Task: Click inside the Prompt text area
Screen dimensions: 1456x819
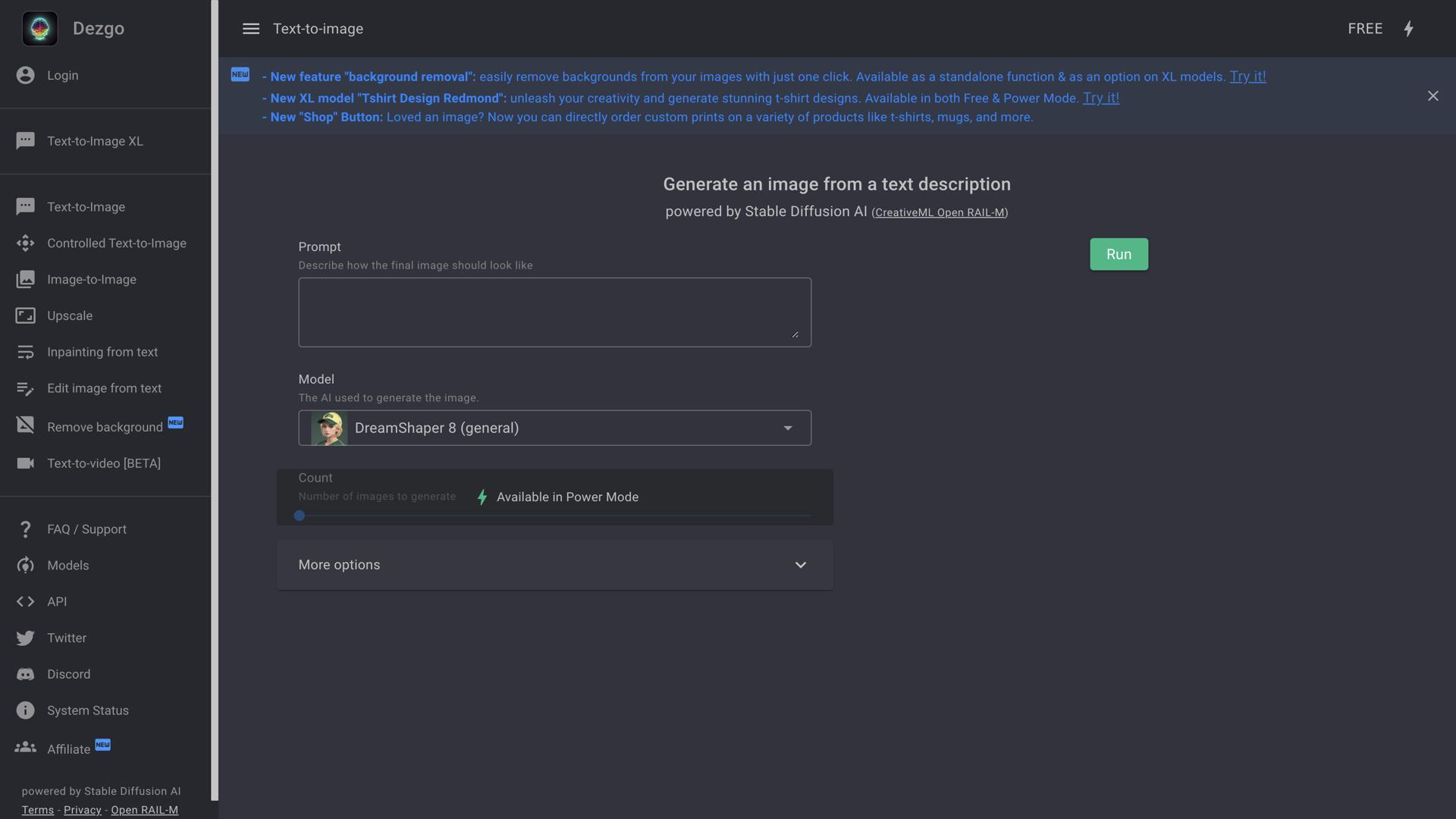Action: pos(554,312)
